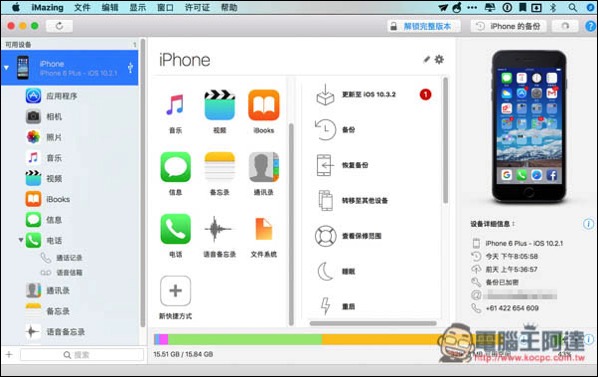Focus the 搜索 search field

pos(82,355)
